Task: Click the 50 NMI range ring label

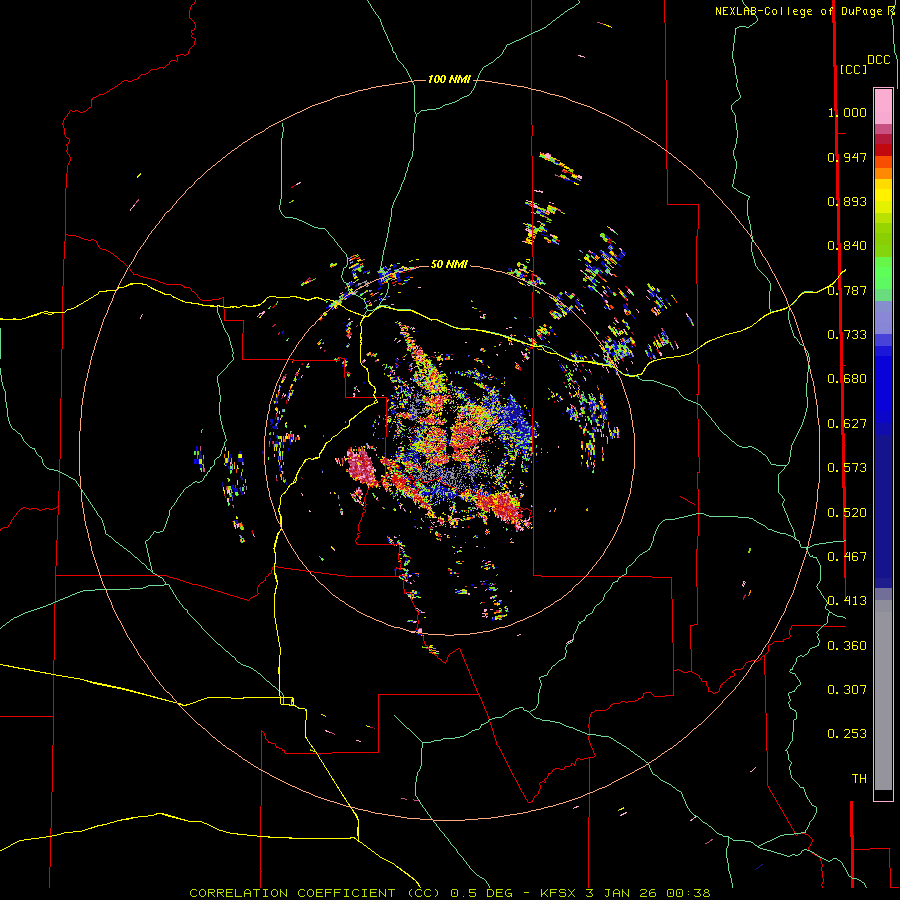Action: click(449, 264)
